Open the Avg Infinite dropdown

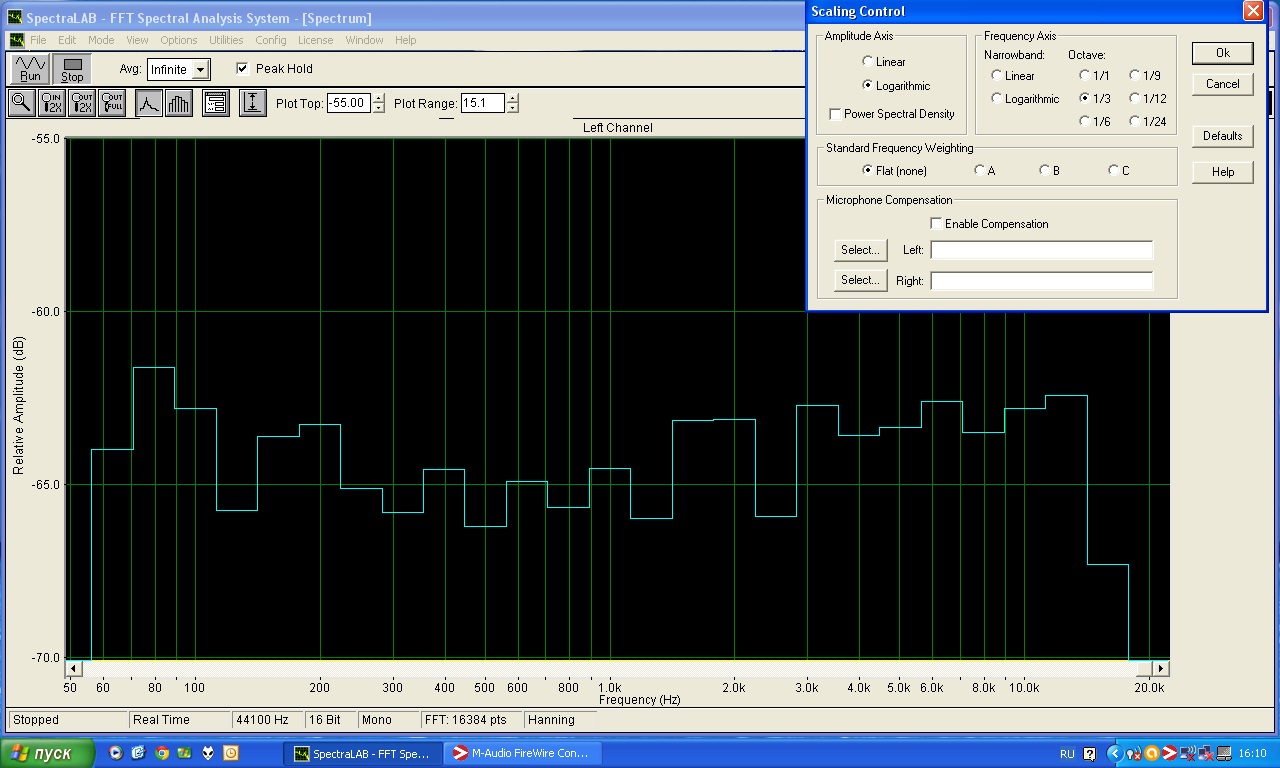(x=201, y=70)
